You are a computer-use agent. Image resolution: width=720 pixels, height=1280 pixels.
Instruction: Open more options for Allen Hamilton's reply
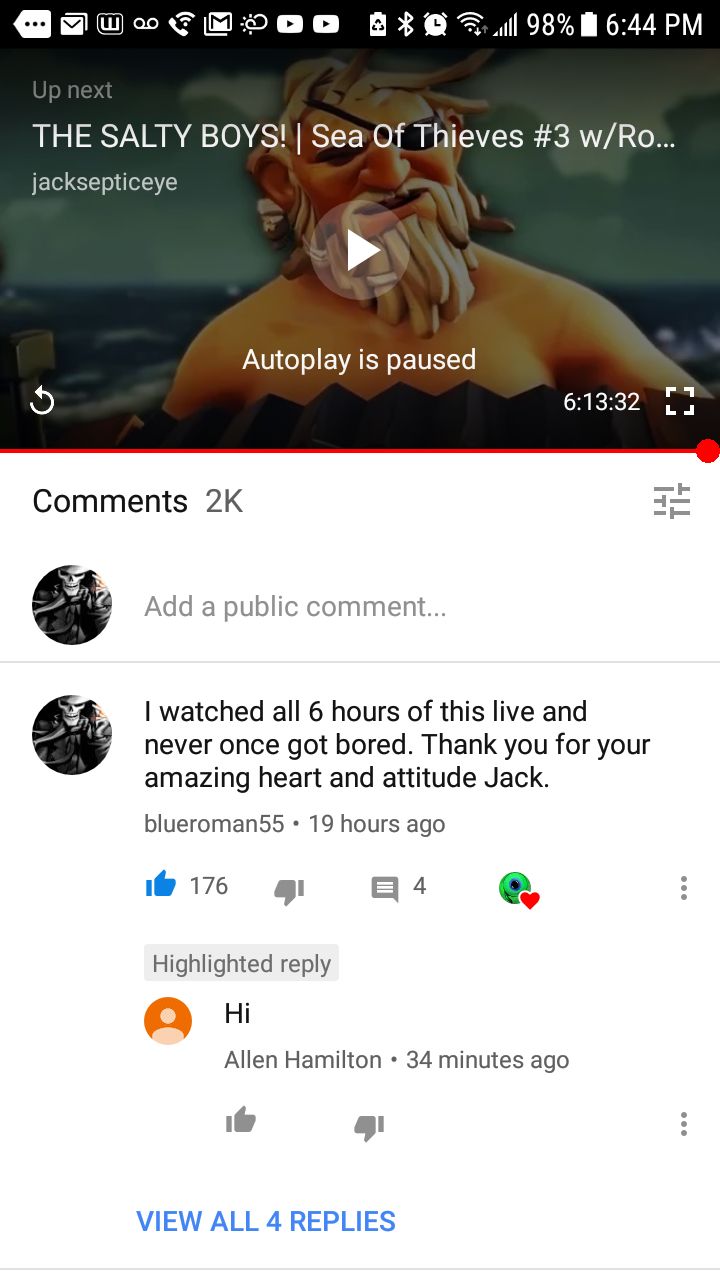click(x=683, y=1123)
